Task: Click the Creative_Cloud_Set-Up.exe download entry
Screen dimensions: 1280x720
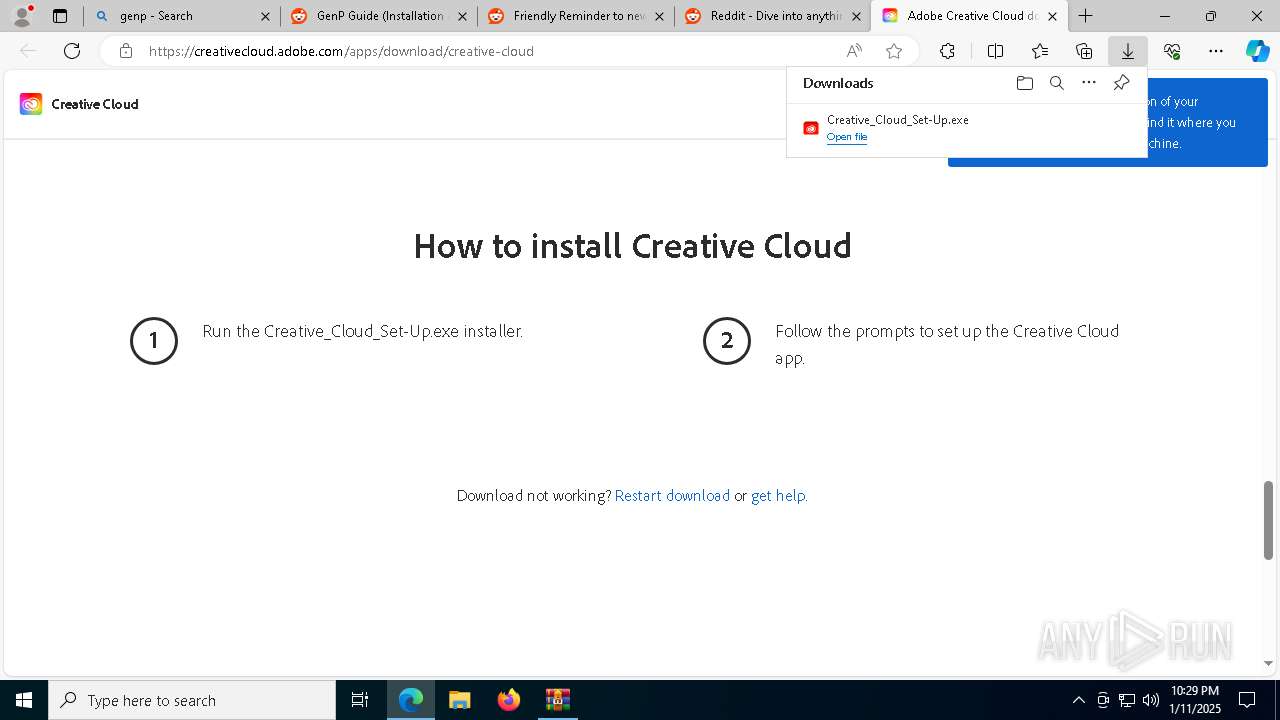Action: point(966,128)
